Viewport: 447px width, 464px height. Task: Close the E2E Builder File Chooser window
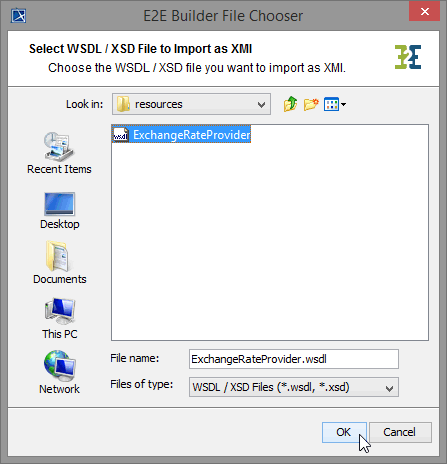(x=424, y=12)
